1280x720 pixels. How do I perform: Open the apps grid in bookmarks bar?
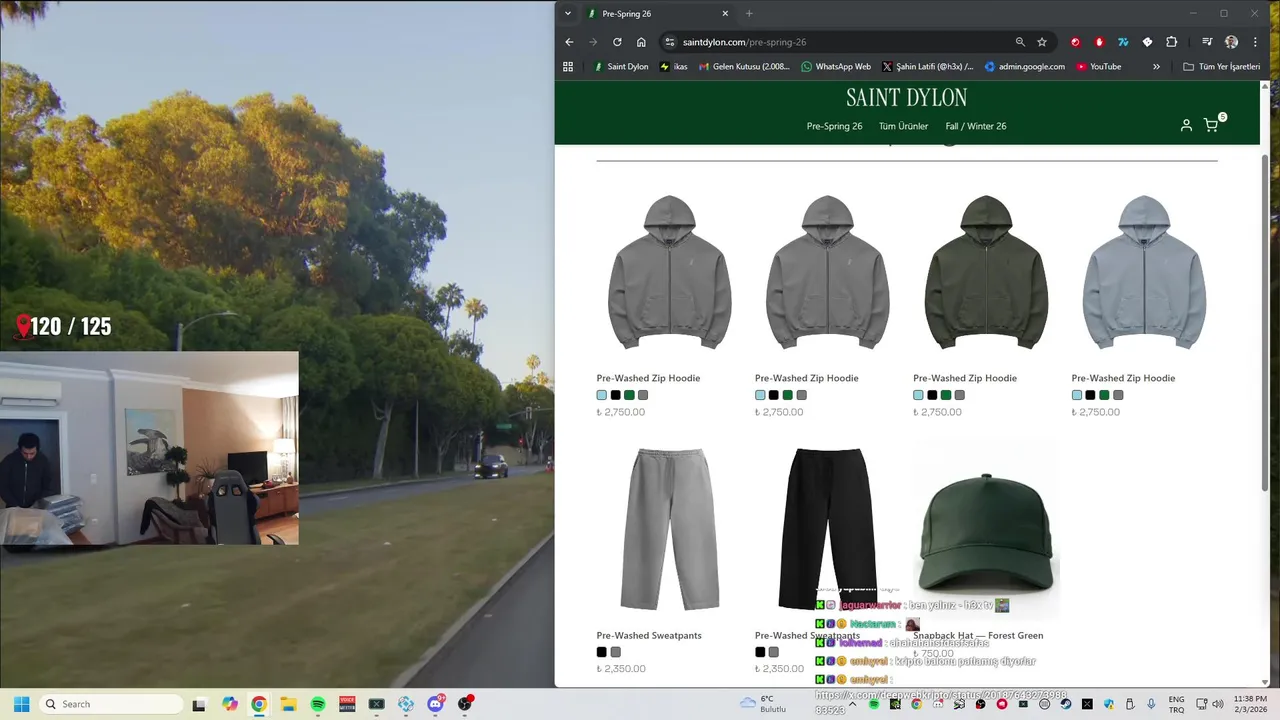(x=568, y=67)
